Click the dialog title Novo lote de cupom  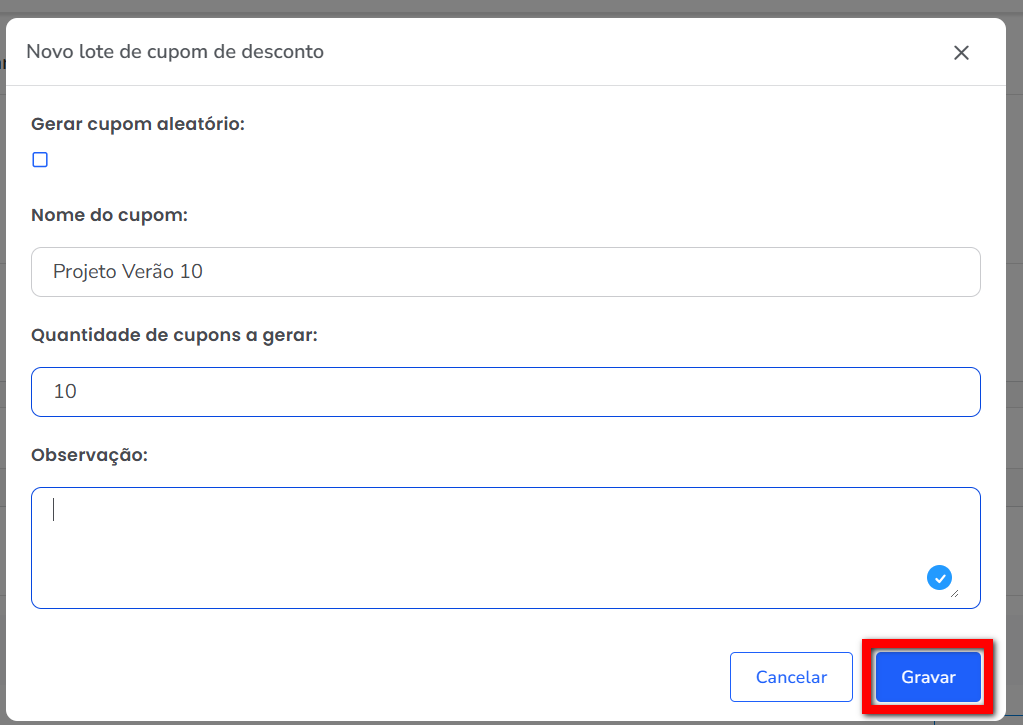point(175,52)
